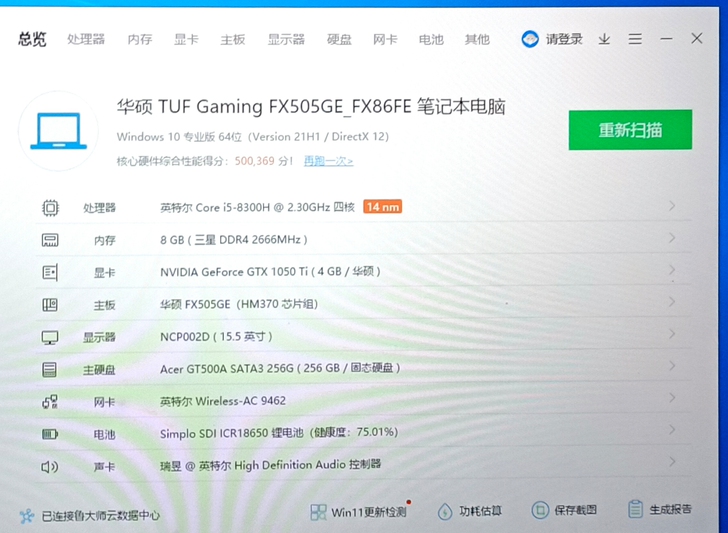
Task: Click the 生成报告 label
Action: 670,509
